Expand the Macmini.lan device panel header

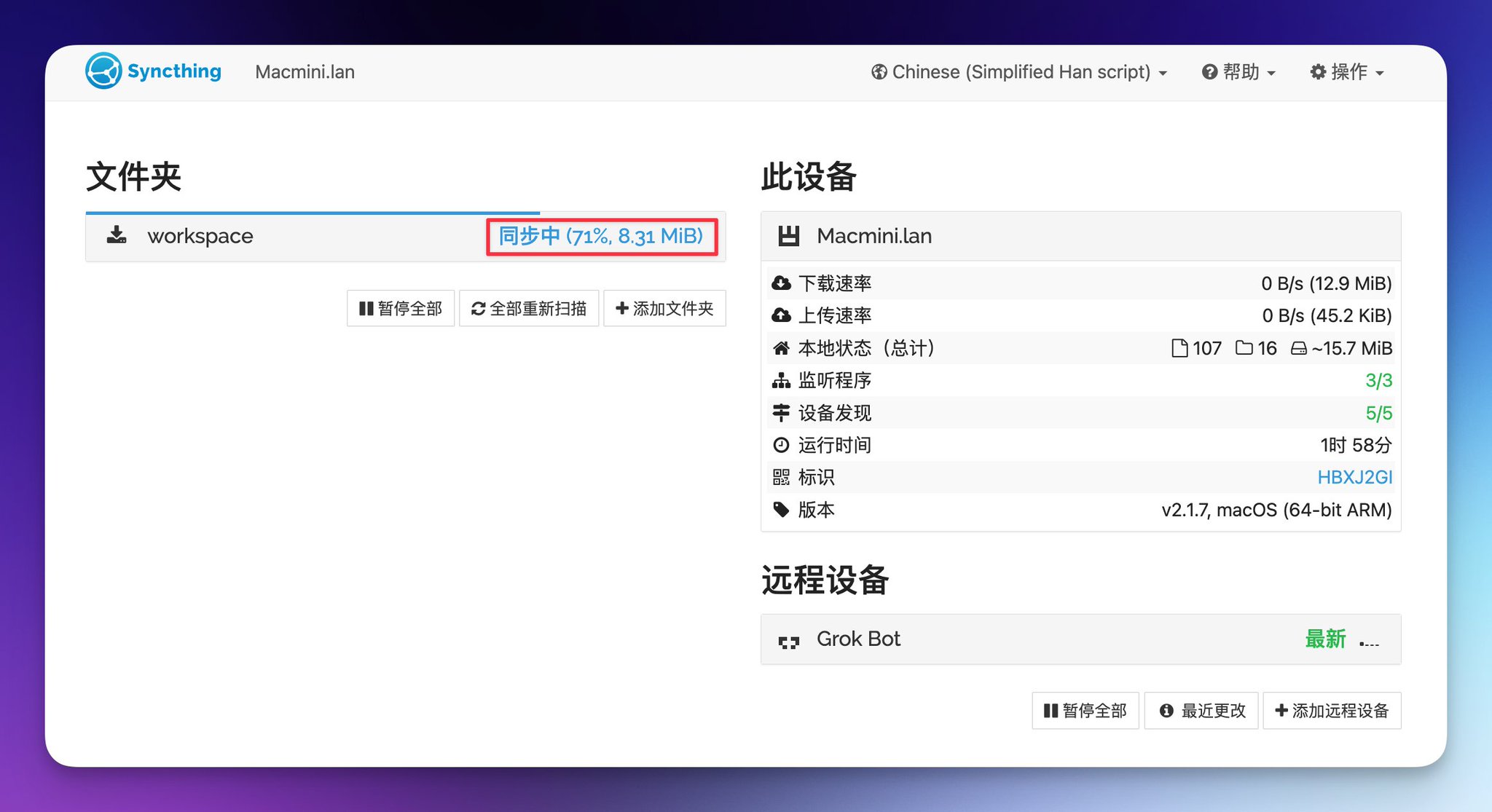(1080, 236)
